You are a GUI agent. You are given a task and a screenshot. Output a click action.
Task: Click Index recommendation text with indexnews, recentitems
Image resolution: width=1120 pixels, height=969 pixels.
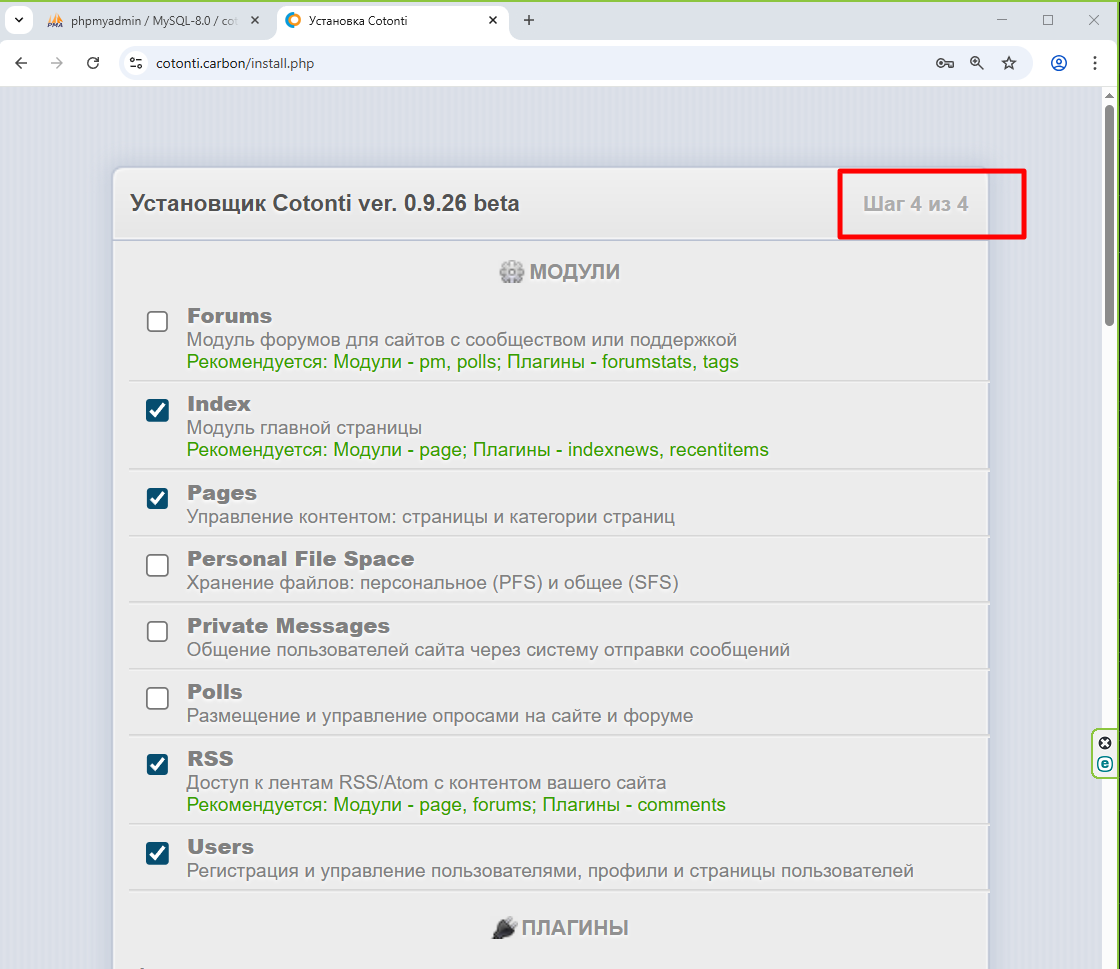[x=478, y=450]
